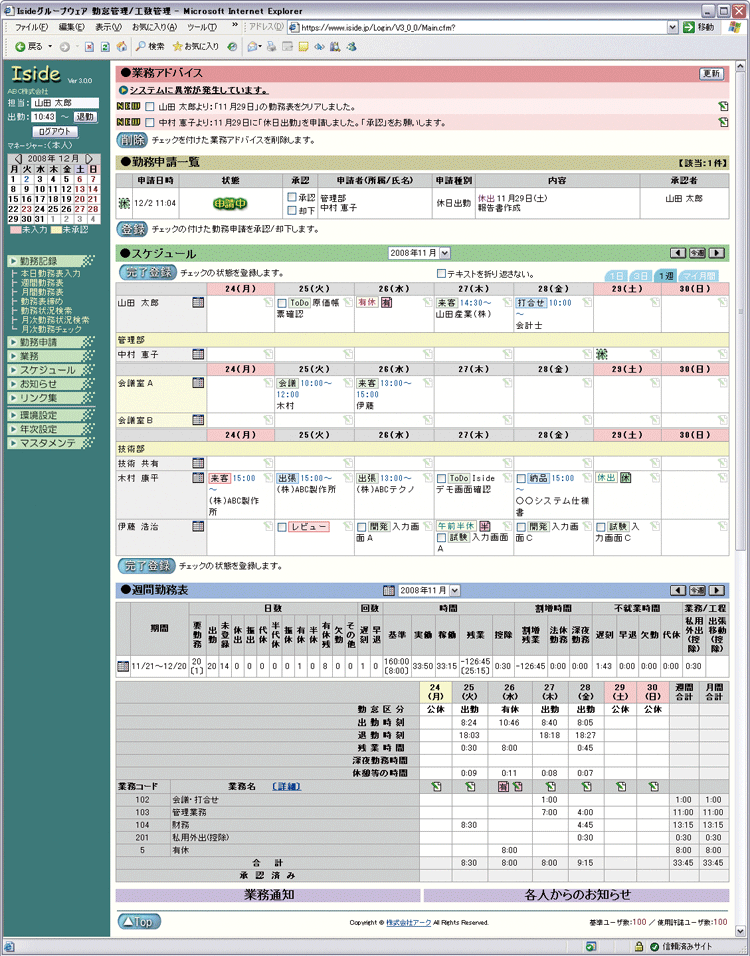Open the browser Home icon
The image size is (750, 956).
121,46
